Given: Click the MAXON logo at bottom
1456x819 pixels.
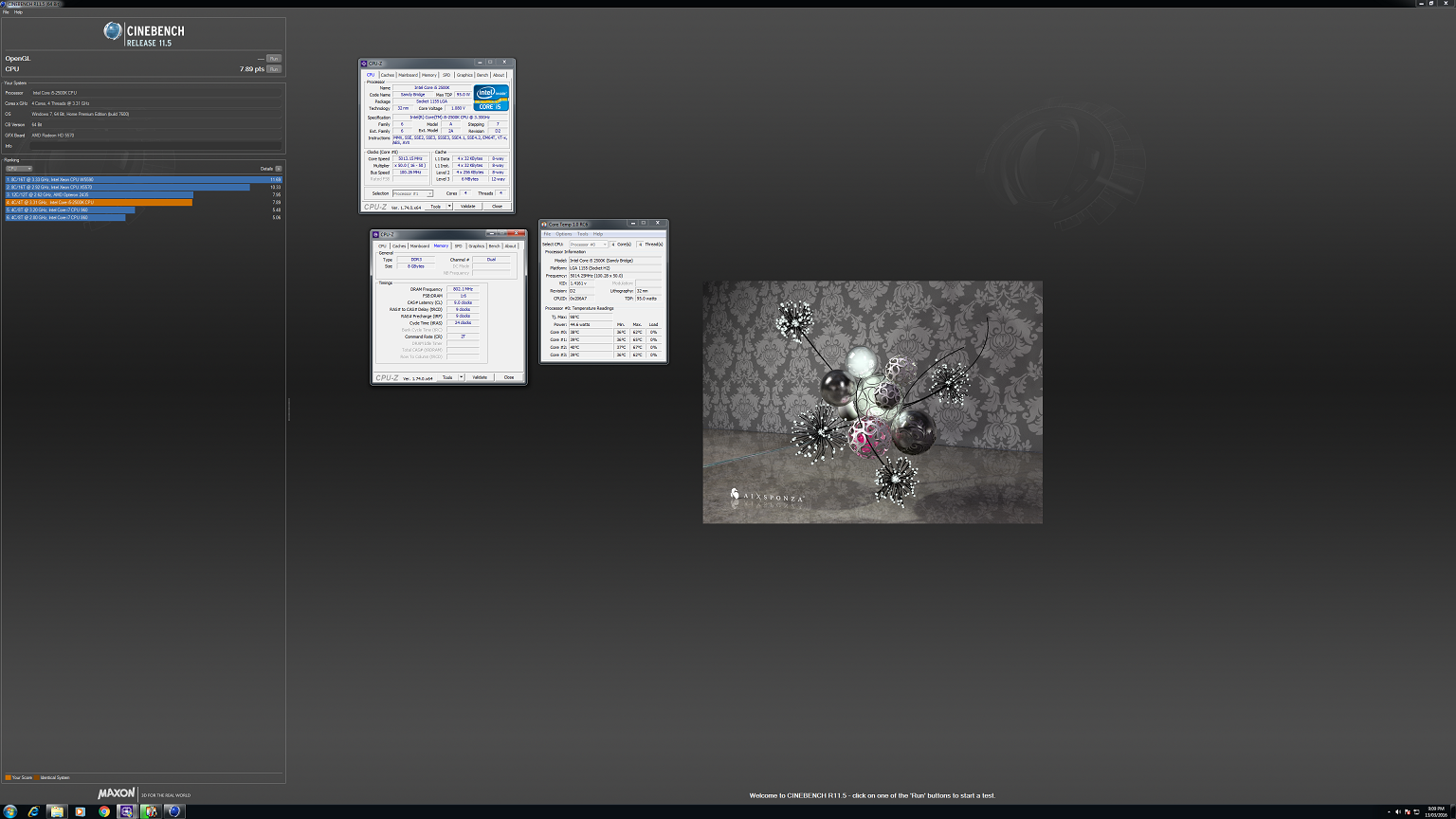Looking at the screenshot, I should pos(117,793).
